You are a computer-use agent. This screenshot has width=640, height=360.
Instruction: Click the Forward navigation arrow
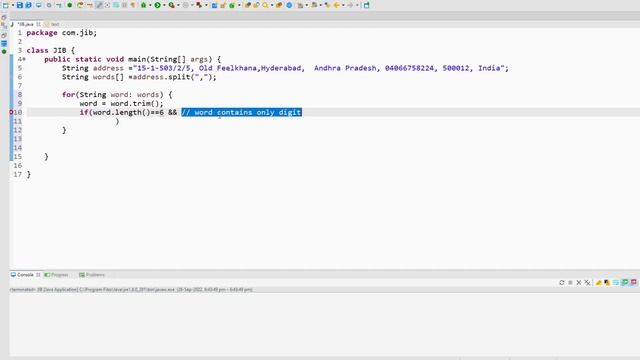pos(350,5)
